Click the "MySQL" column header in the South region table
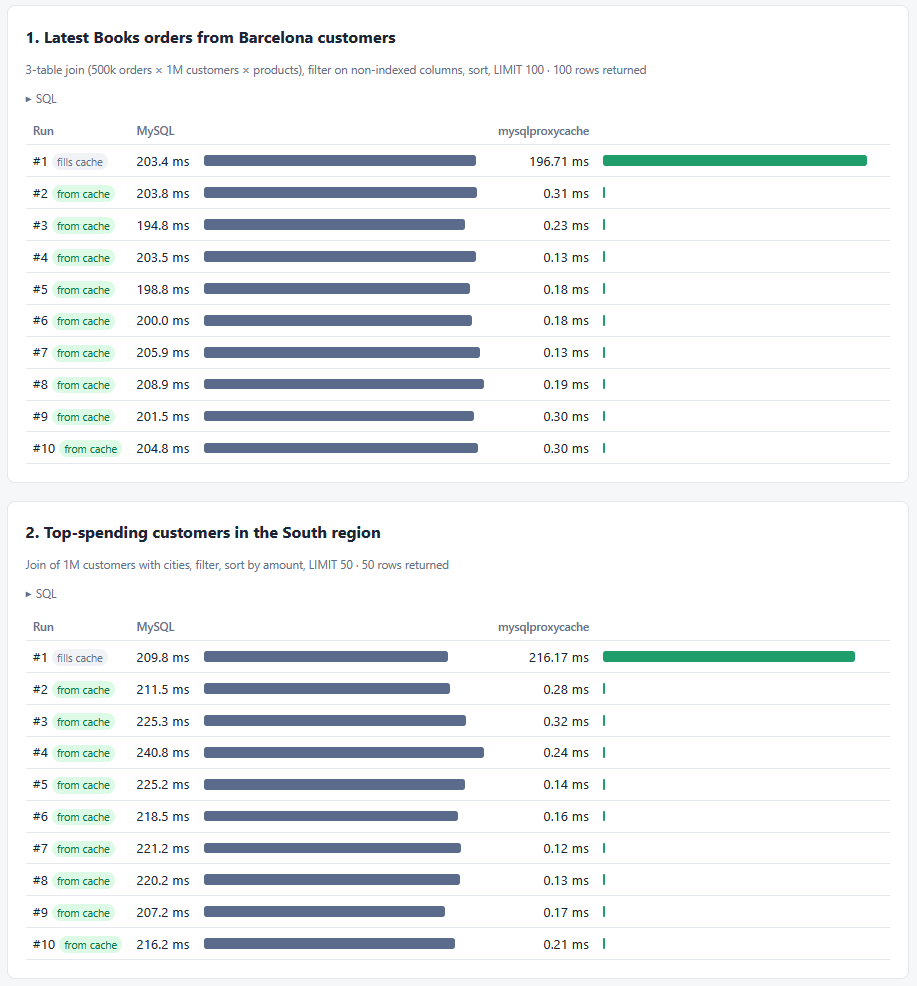Image resolution: width=917 pixels, height=986 pixels. coord(155,627)
